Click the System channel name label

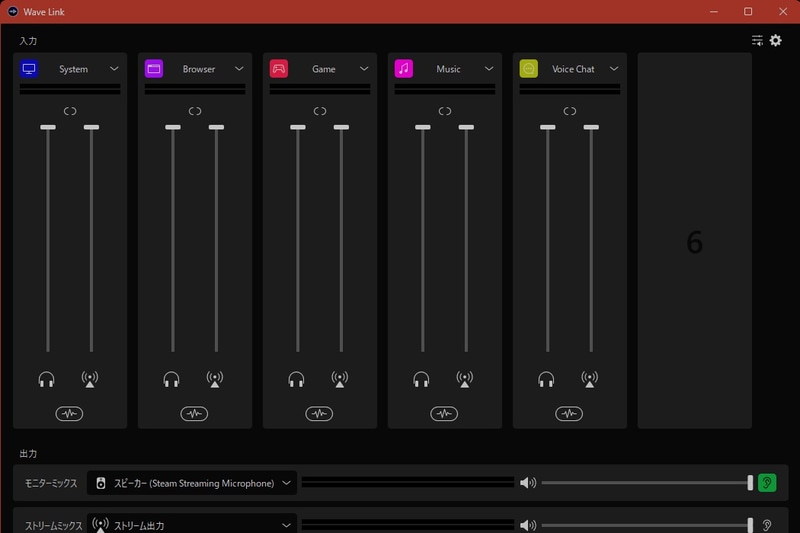tap(73, 69)
